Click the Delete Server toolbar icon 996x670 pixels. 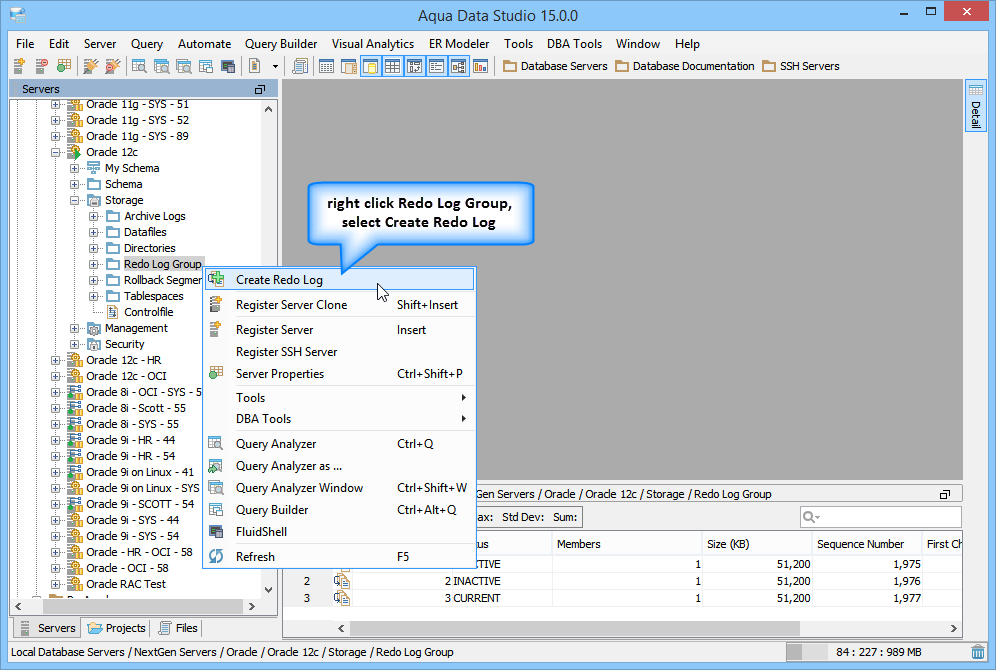41,65
